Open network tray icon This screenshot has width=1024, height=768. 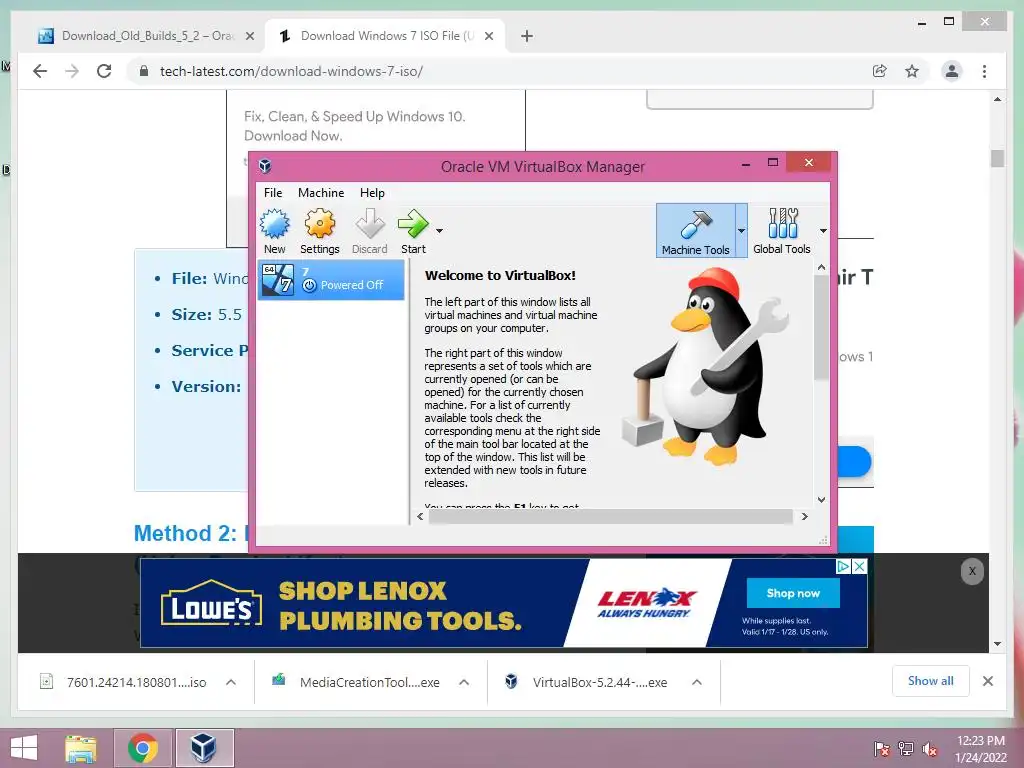point(906,748)
